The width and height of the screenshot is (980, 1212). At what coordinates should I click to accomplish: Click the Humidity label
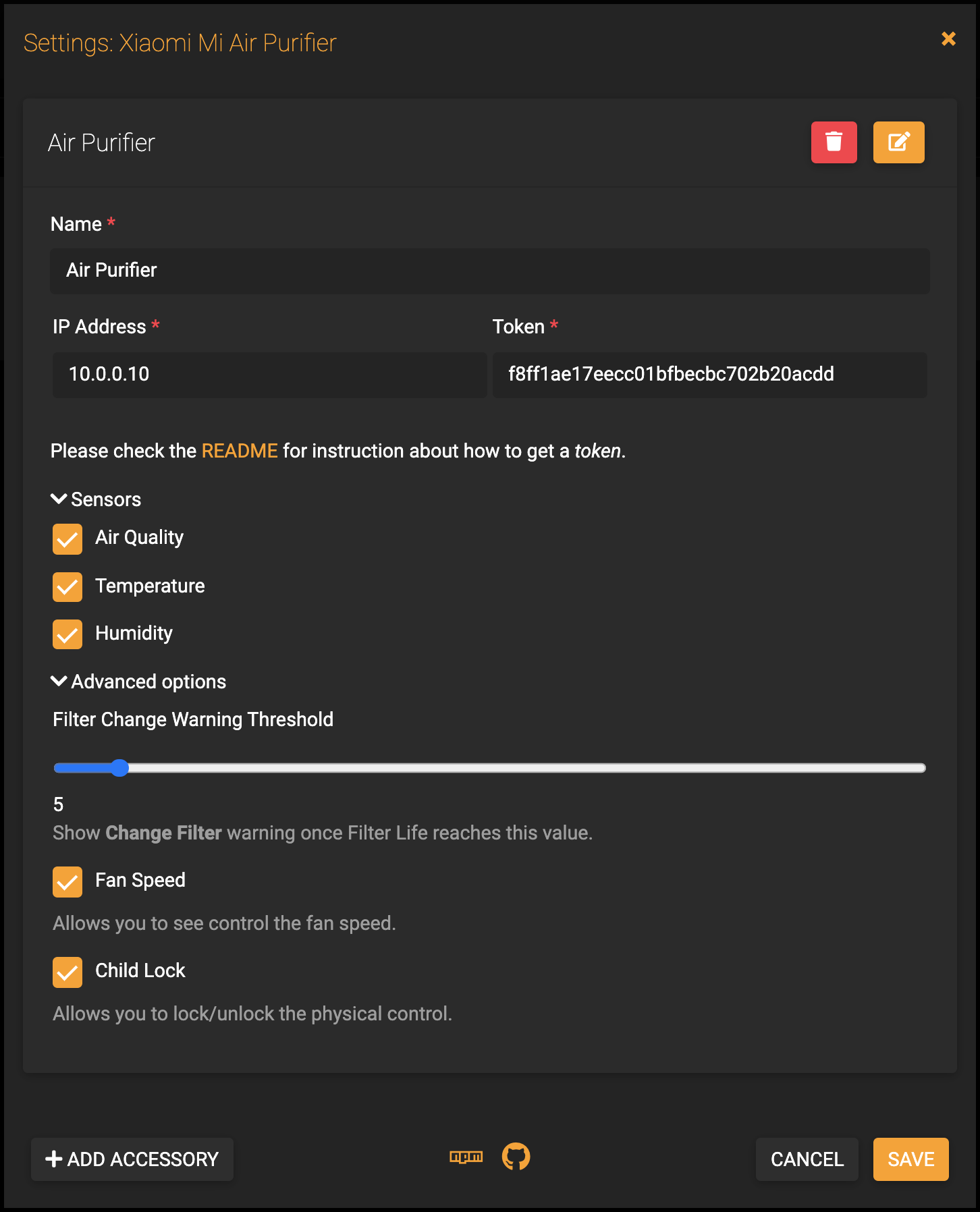pyautogui.click(x=134, y=634)
